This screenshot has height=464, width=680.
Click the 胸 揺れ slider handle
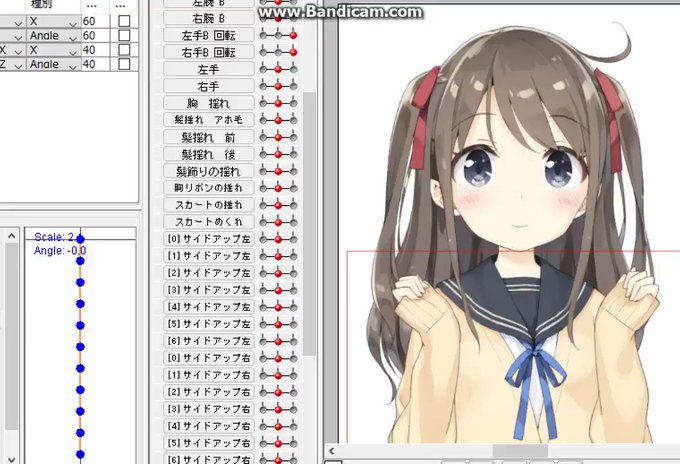278,103
